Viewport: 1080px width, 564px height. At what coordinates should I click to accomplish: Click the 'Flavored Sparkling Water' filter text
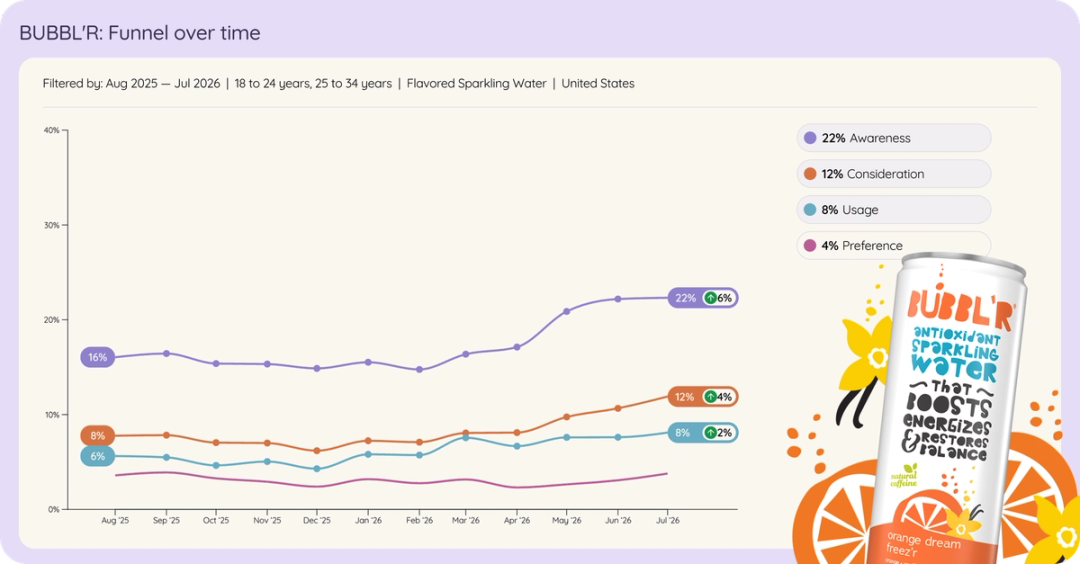(476, 83)
